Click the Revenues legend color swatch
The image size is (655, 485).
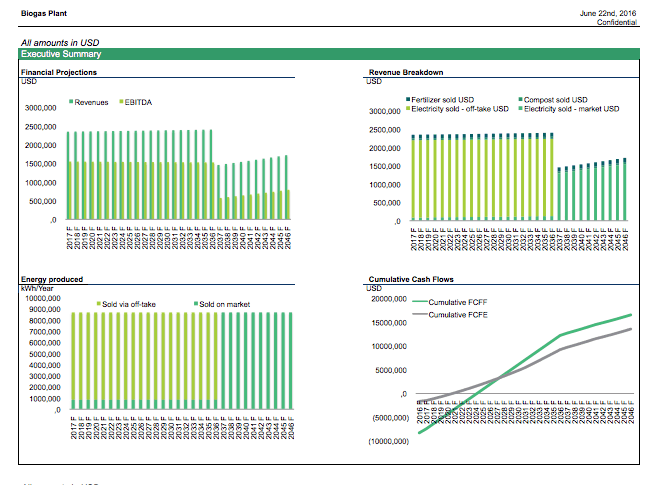click(x=71, y=102)
